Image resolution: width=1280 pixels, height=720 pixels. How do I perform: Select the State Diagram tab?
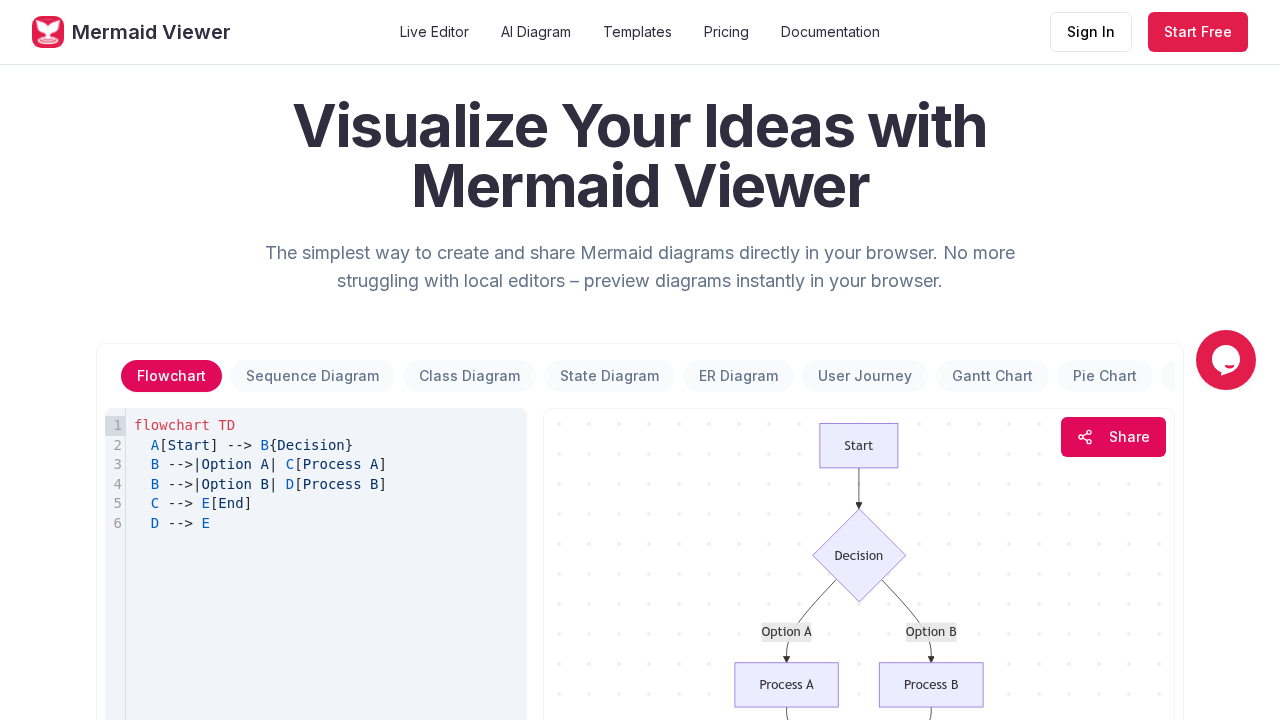(x=609, y=377)
